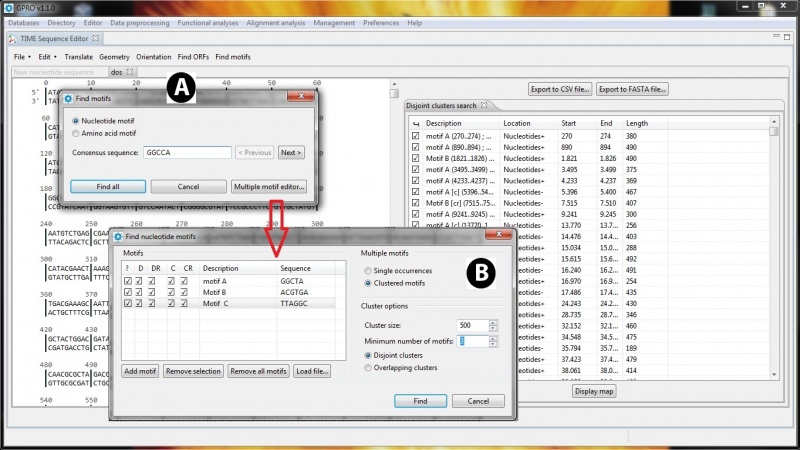Image resolution: width=800 pixels, height=450 pixels.
Task: Click the Multiple motif editor button
Action: tap(268, 186)
